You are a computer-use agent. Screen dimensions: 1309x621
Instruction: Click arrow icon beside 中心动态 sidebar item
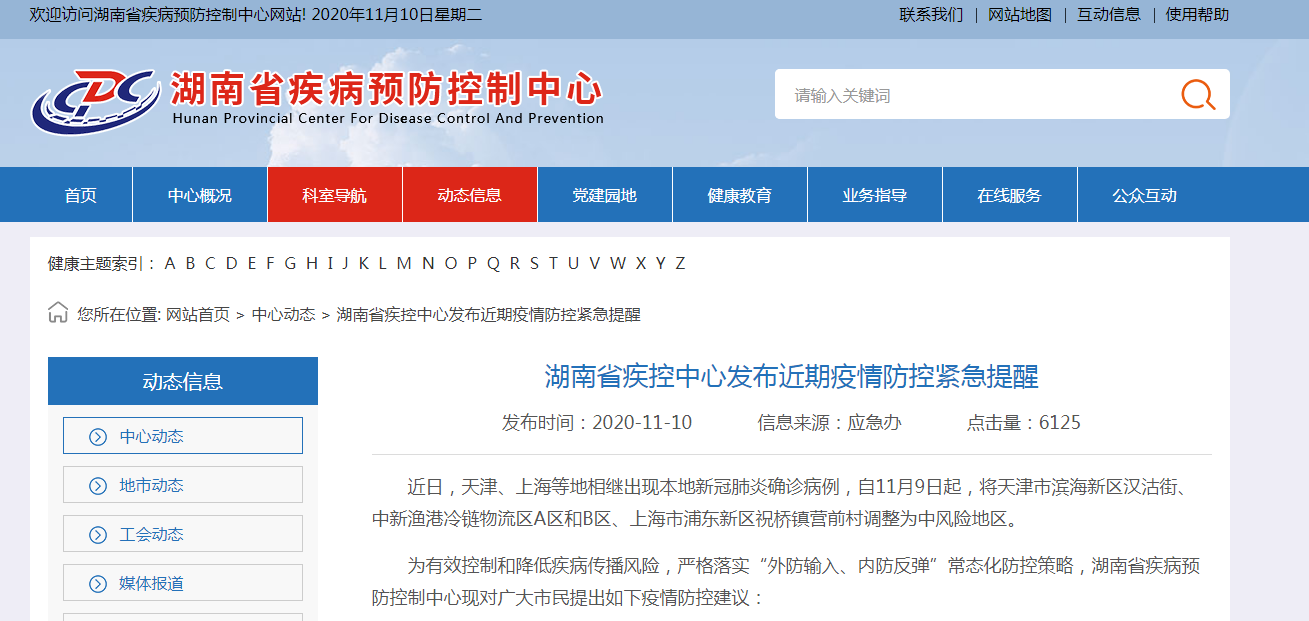[x=98, y=437]
